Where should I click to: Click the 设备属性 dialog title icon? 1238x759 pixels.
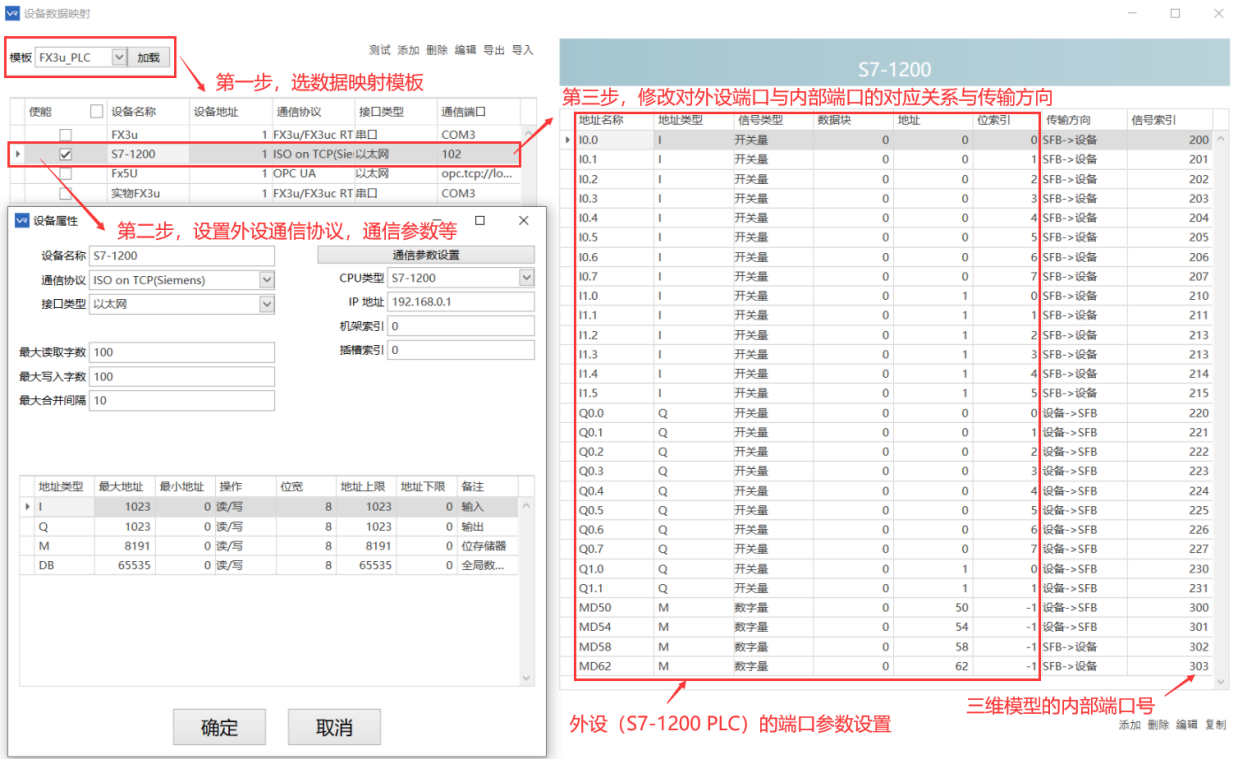[22, 221]
